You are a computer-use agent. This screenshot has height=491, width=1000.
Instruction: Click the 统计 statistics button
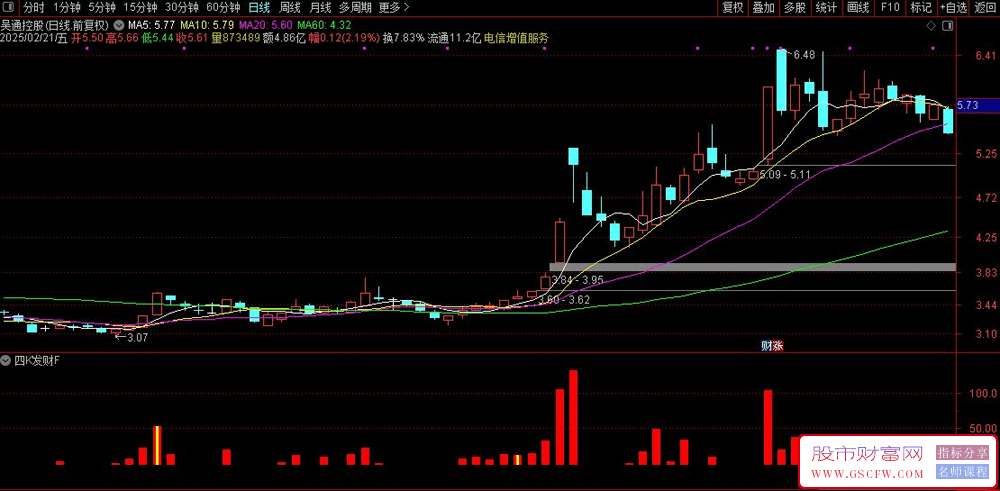(x=827, y=8)
